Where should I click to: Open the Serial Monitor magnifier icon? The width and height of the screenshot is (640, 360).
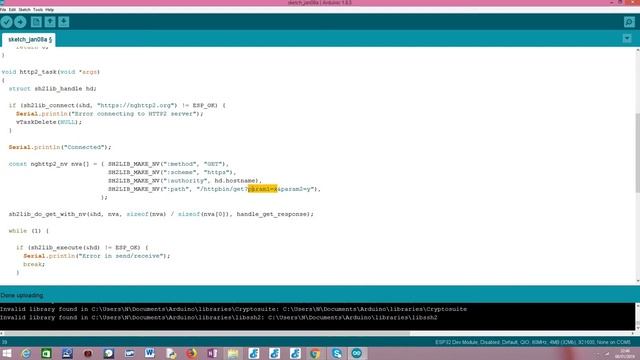pos(629,22)
